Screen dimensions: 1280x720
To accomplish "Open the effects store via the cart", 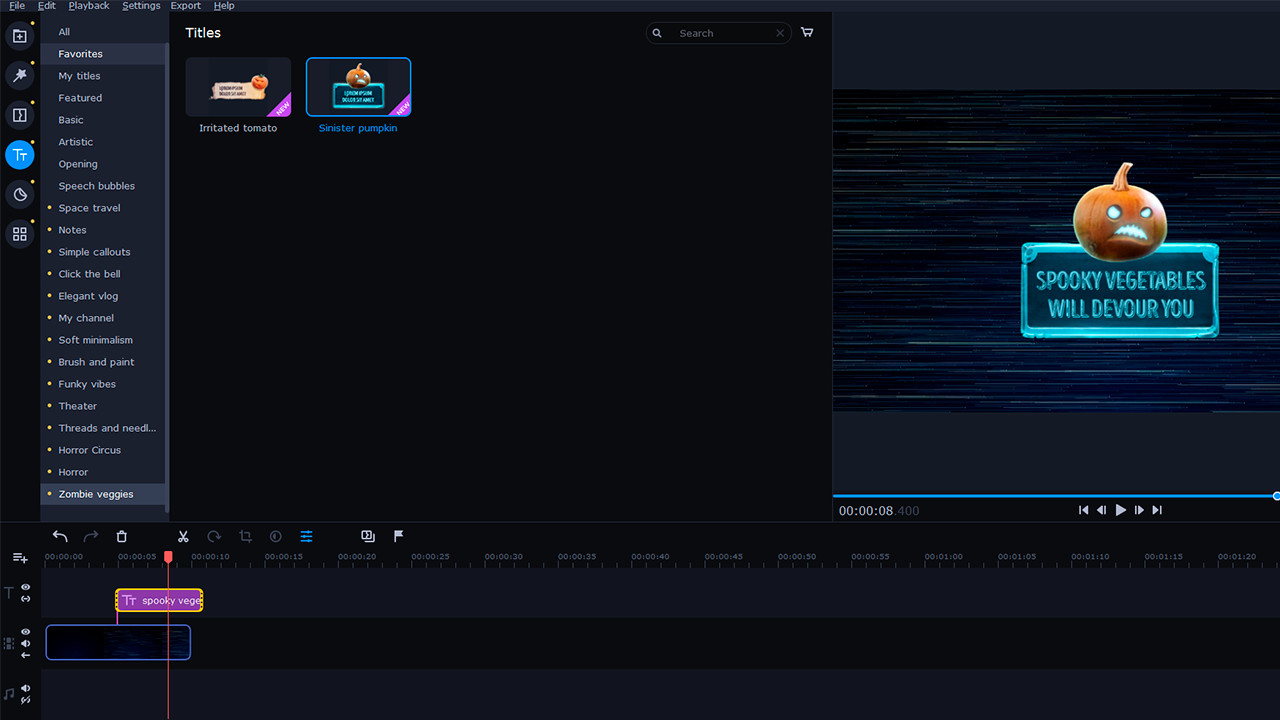I will click(807, 32).
